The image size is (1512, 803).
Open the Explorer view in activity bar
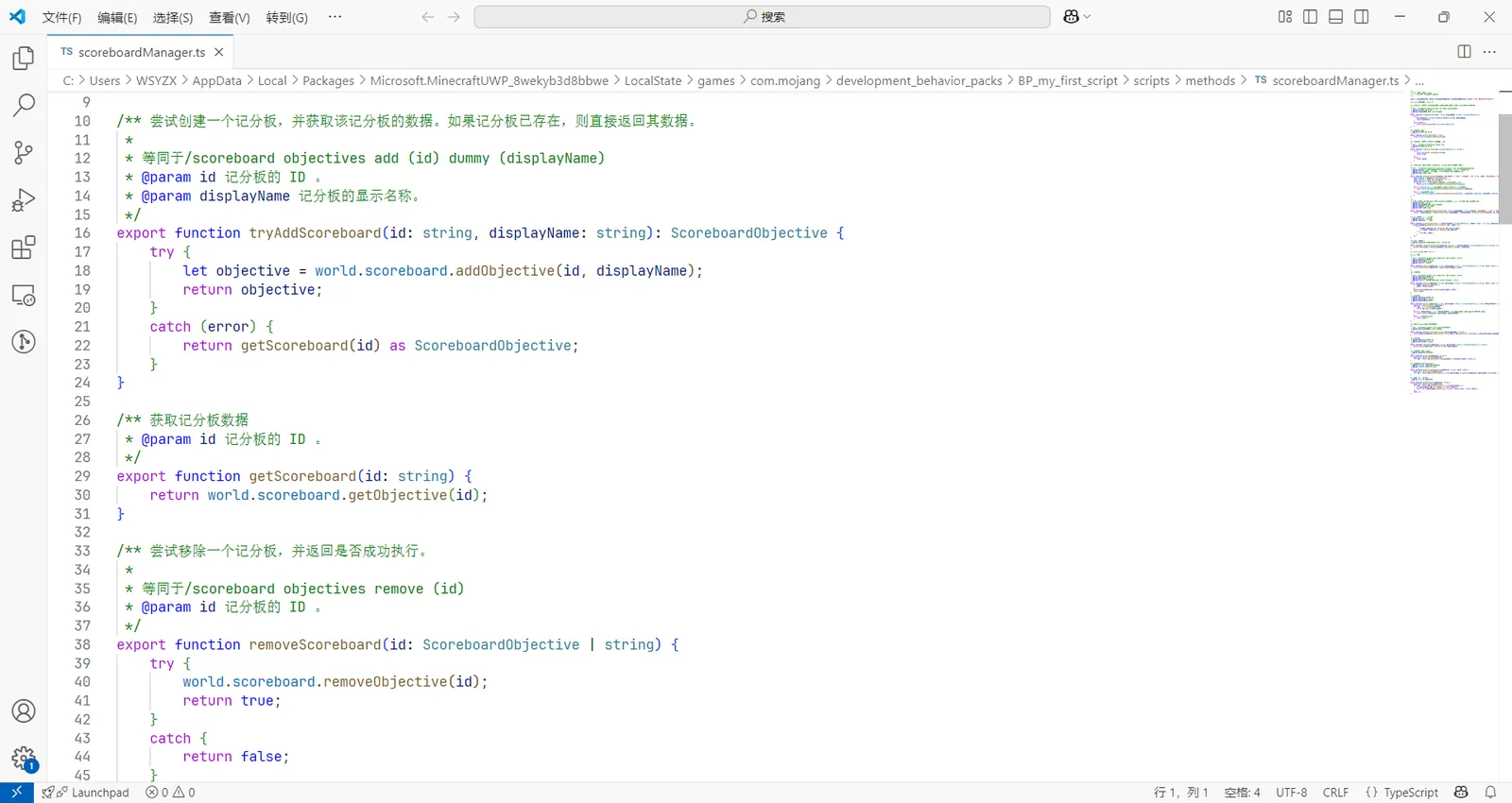(x=24, y=58)
